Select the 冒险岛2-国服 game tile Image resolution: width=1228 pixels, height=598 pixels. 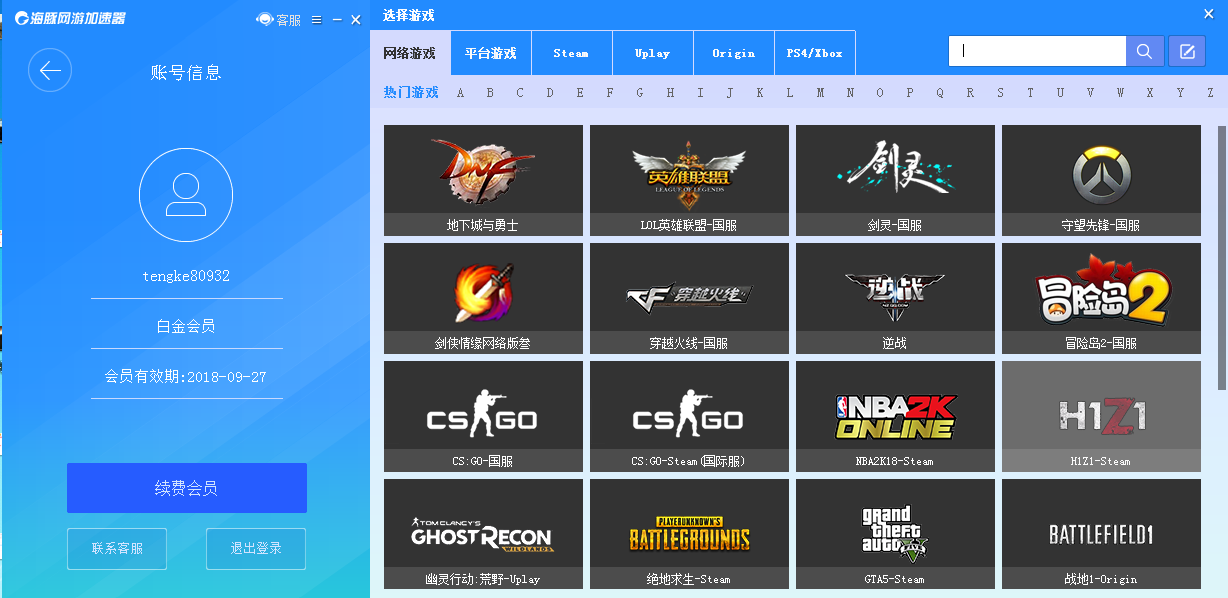1101,298
